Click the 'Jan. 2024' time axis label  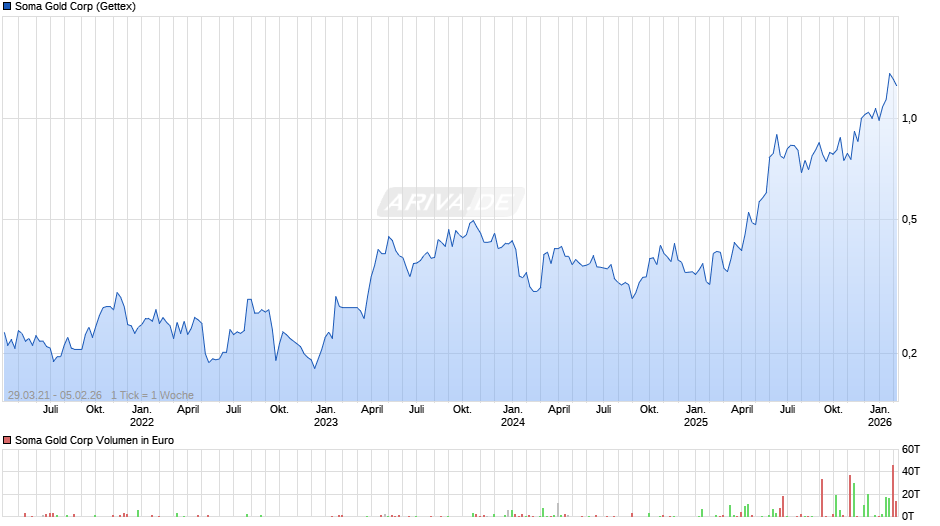click(x=513, y=416)
